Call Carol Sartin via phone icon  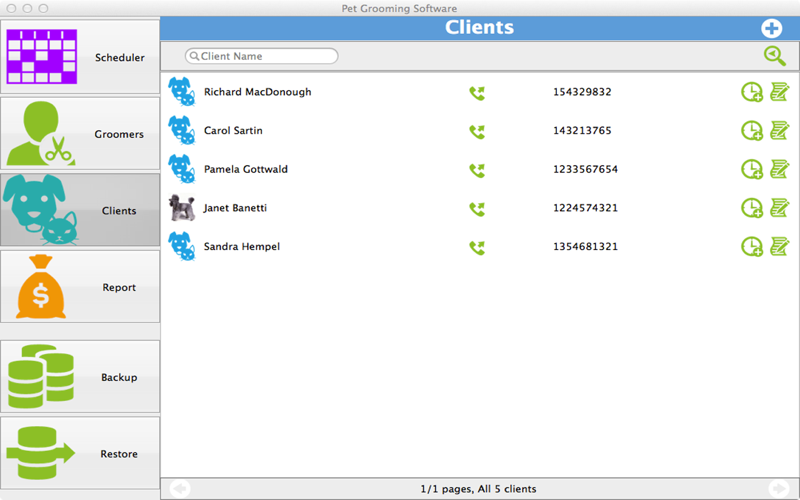coord(477,132)
